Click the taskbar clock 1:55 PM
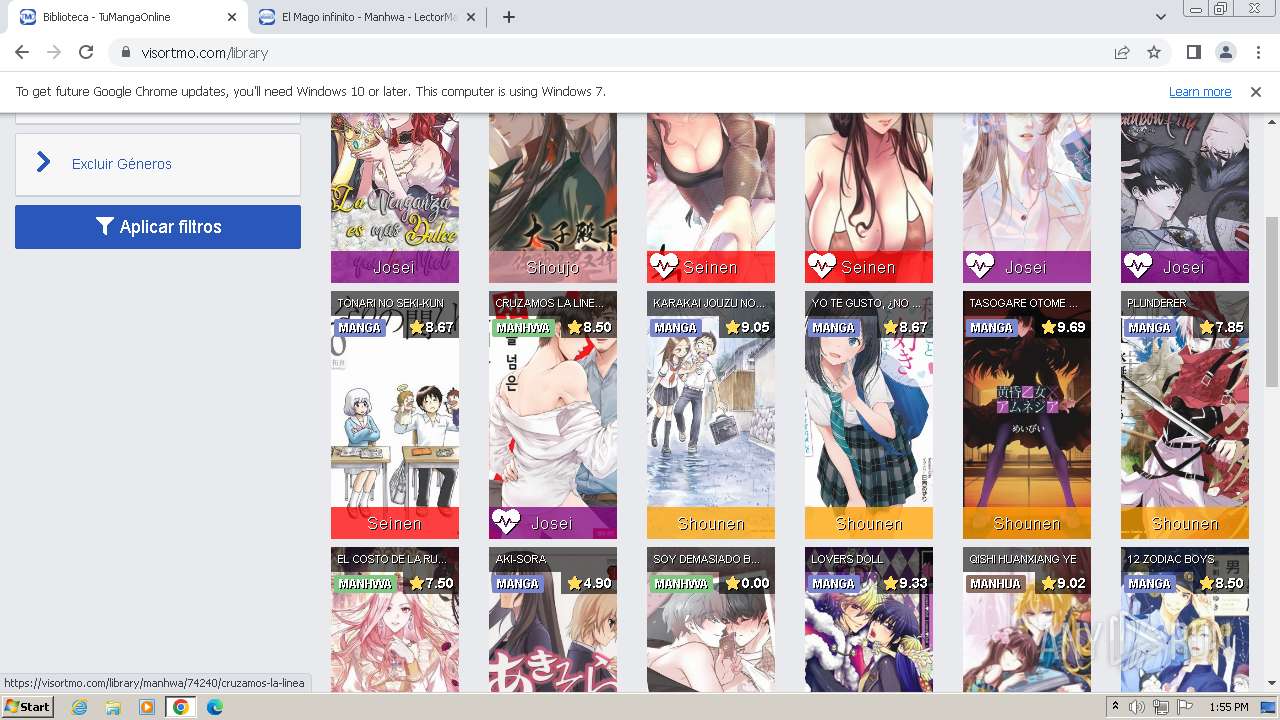Image resolution: width=1280 pixels, height=720 pixels. (x=1229, y=707)
